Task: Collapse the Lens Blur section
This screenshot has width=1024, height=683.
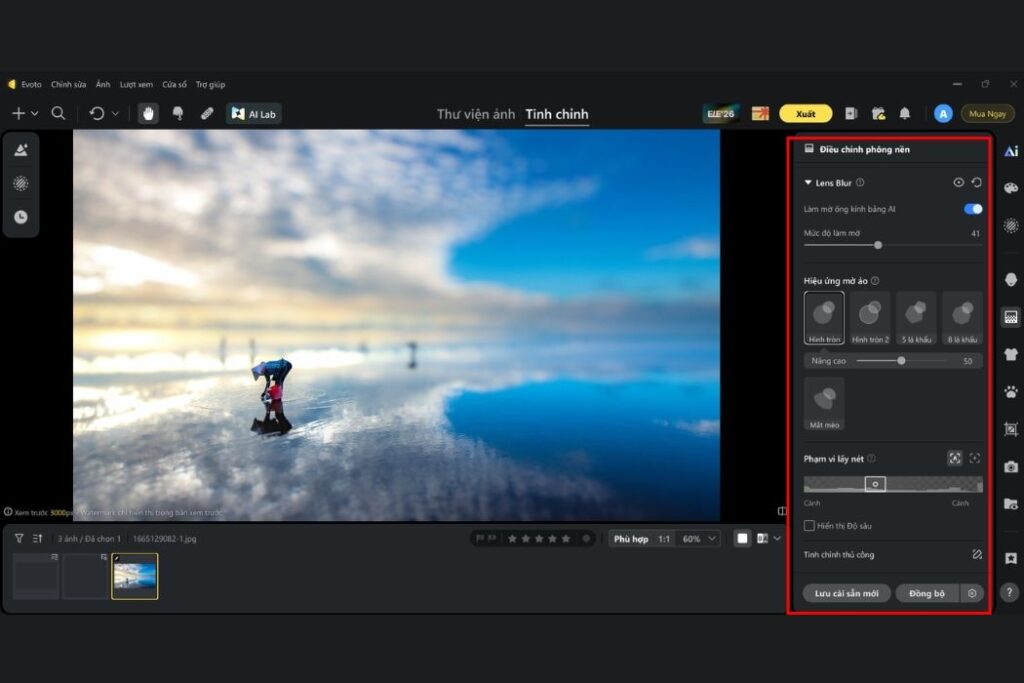Action: click(808, 183)
